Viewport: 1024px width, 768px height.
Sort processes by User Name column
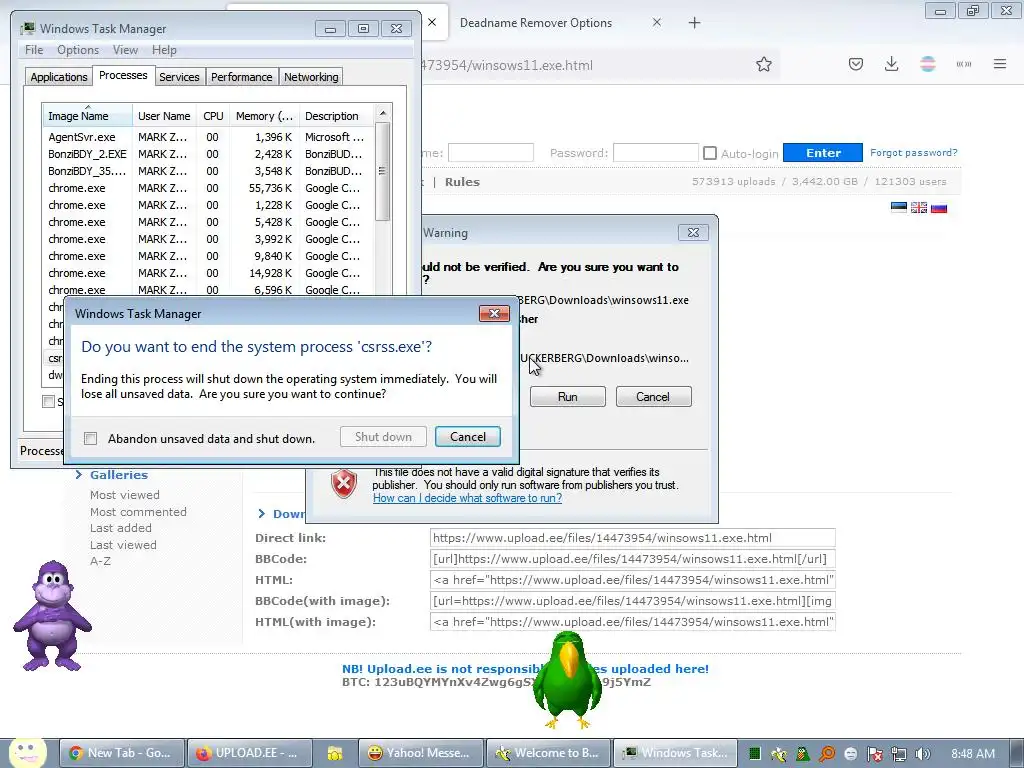click(x=164, y=116)
